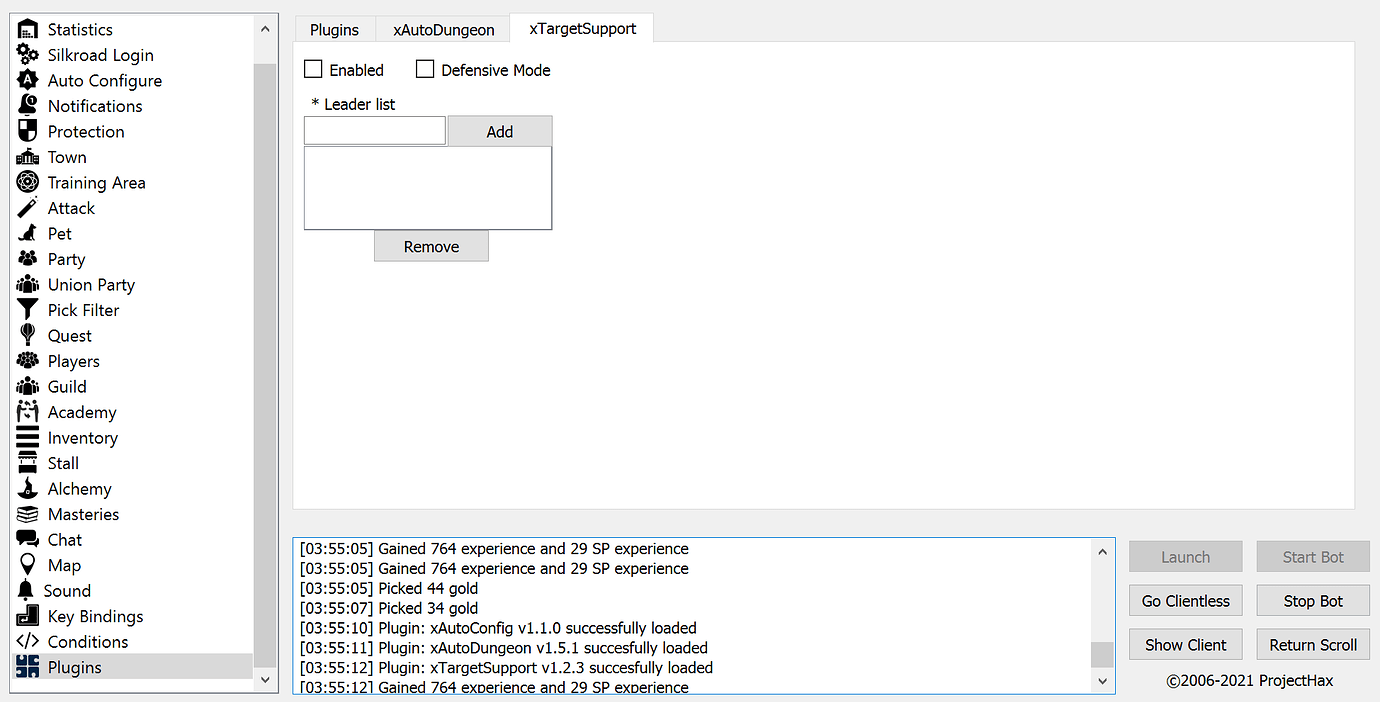This screenshot has height=702, width=1380.
Task: Open the Auto Configure section
Action: (x=103, y=80)
